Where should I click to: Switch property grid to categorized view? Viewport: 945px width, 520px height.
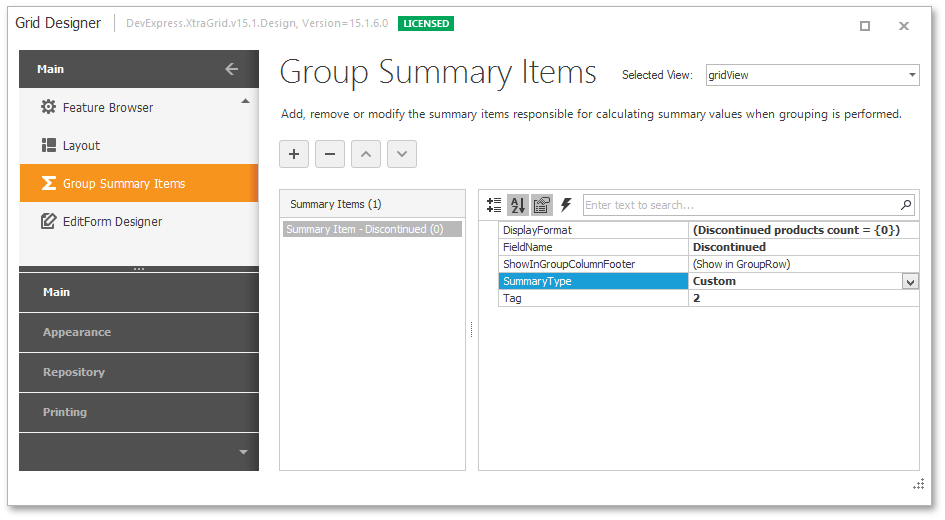coord(494,205)
